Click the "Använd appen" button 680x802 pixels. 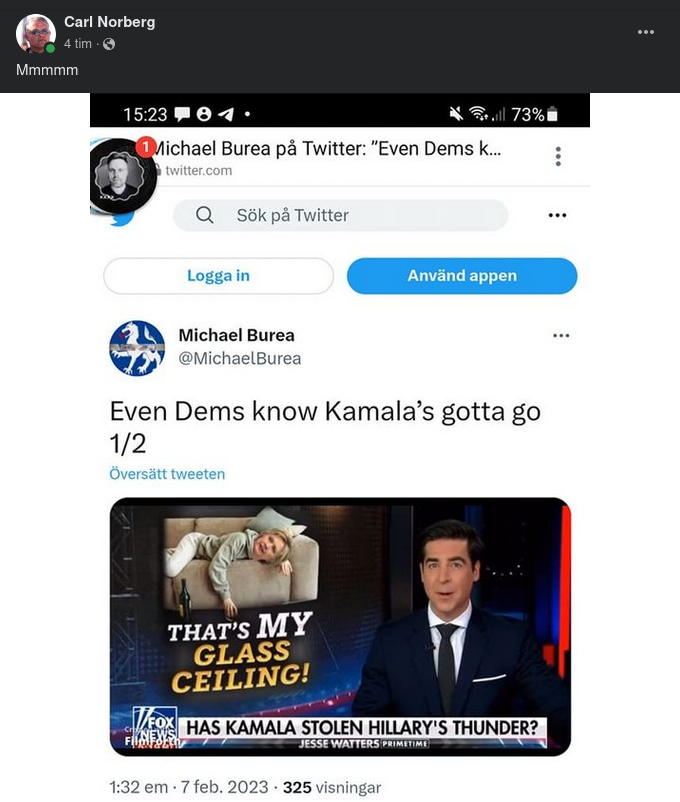462,276
